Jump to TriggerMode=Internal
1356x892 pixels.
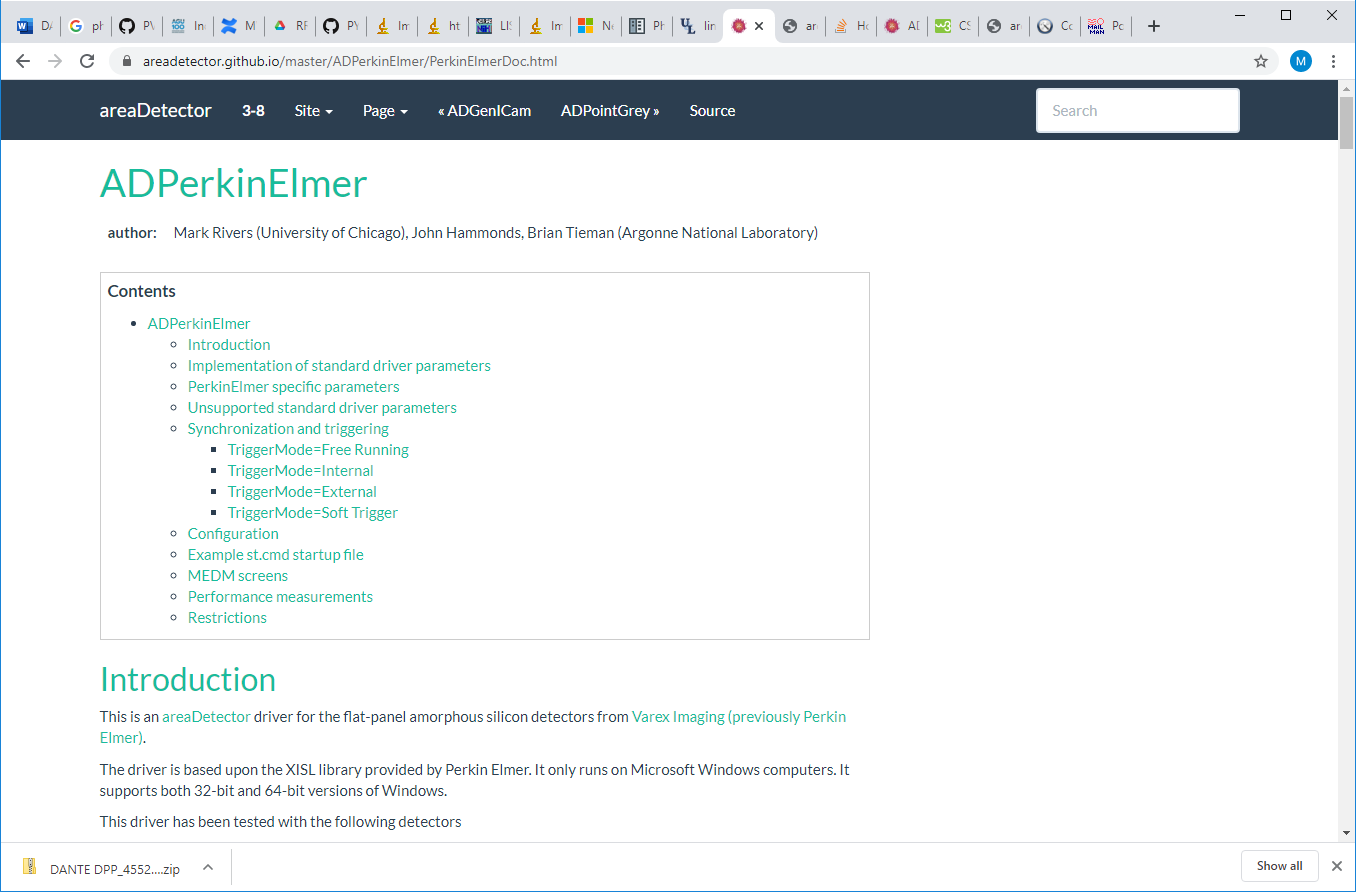pos(301,471)
